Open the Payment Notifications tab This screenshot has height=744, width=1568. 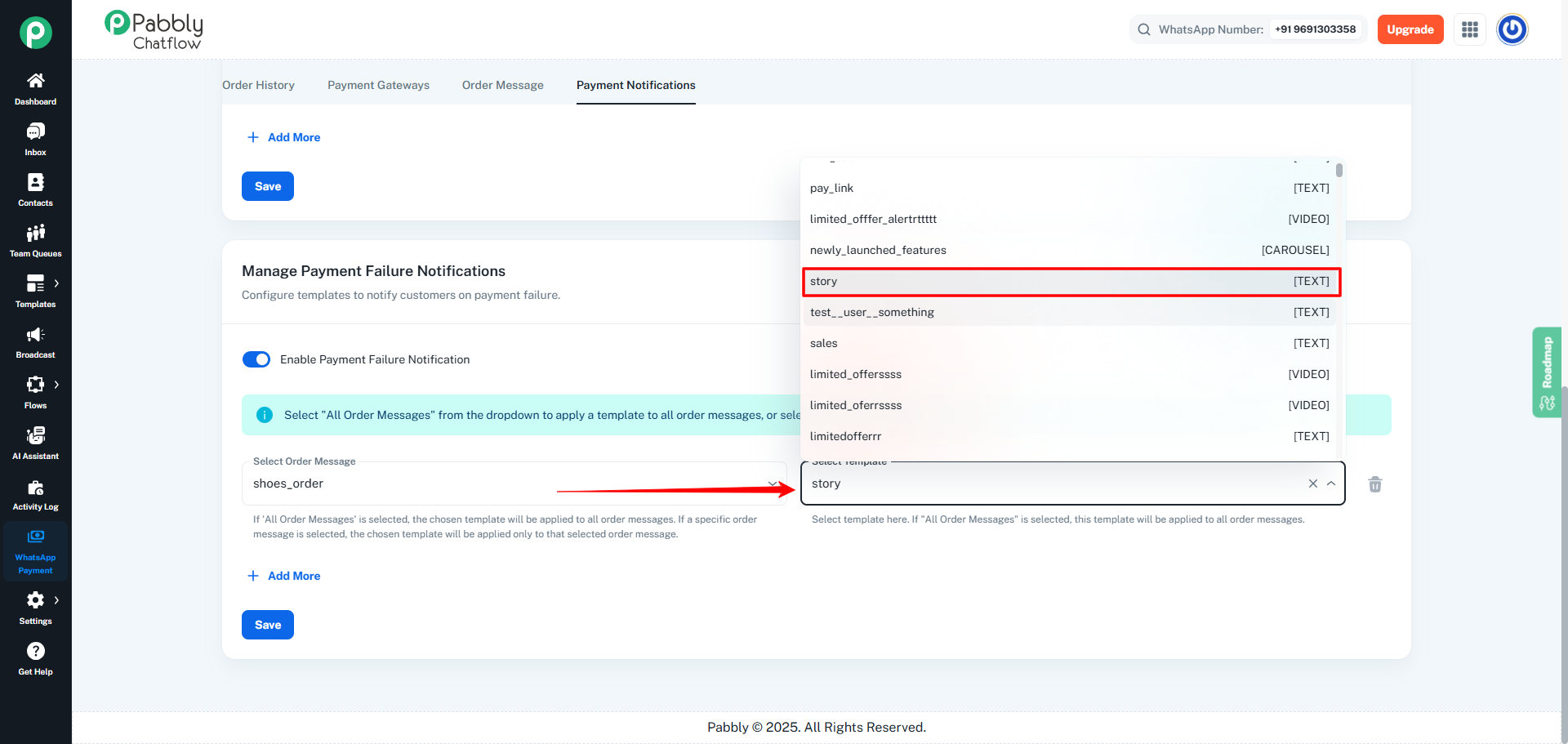636,85
